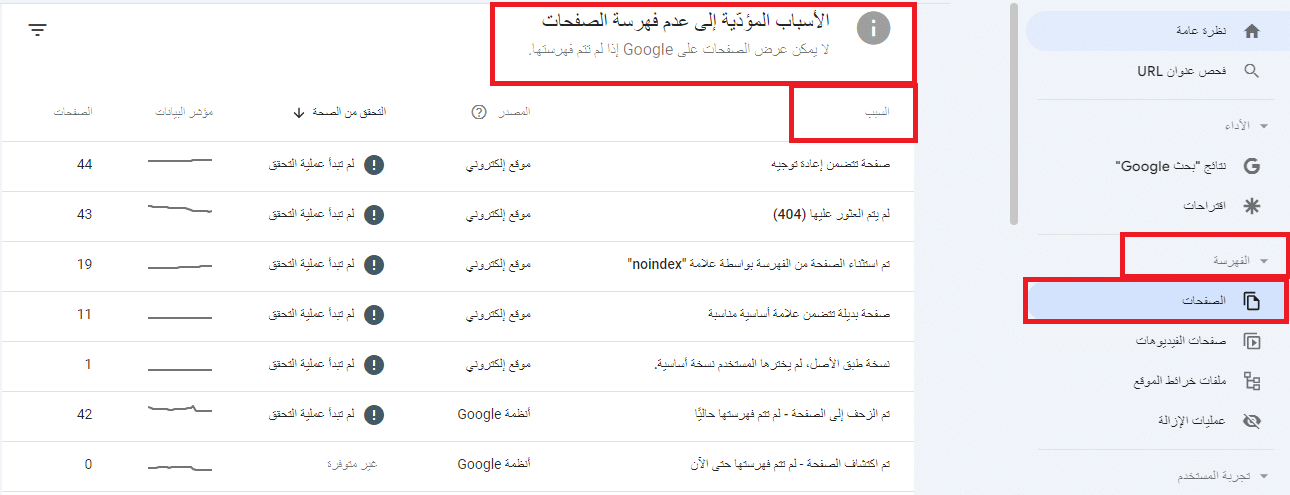This screenshot has width=1290, height=495.
Task: Click validation icon in crawled-not-indexed row
Action: click(x=374, y=413)
